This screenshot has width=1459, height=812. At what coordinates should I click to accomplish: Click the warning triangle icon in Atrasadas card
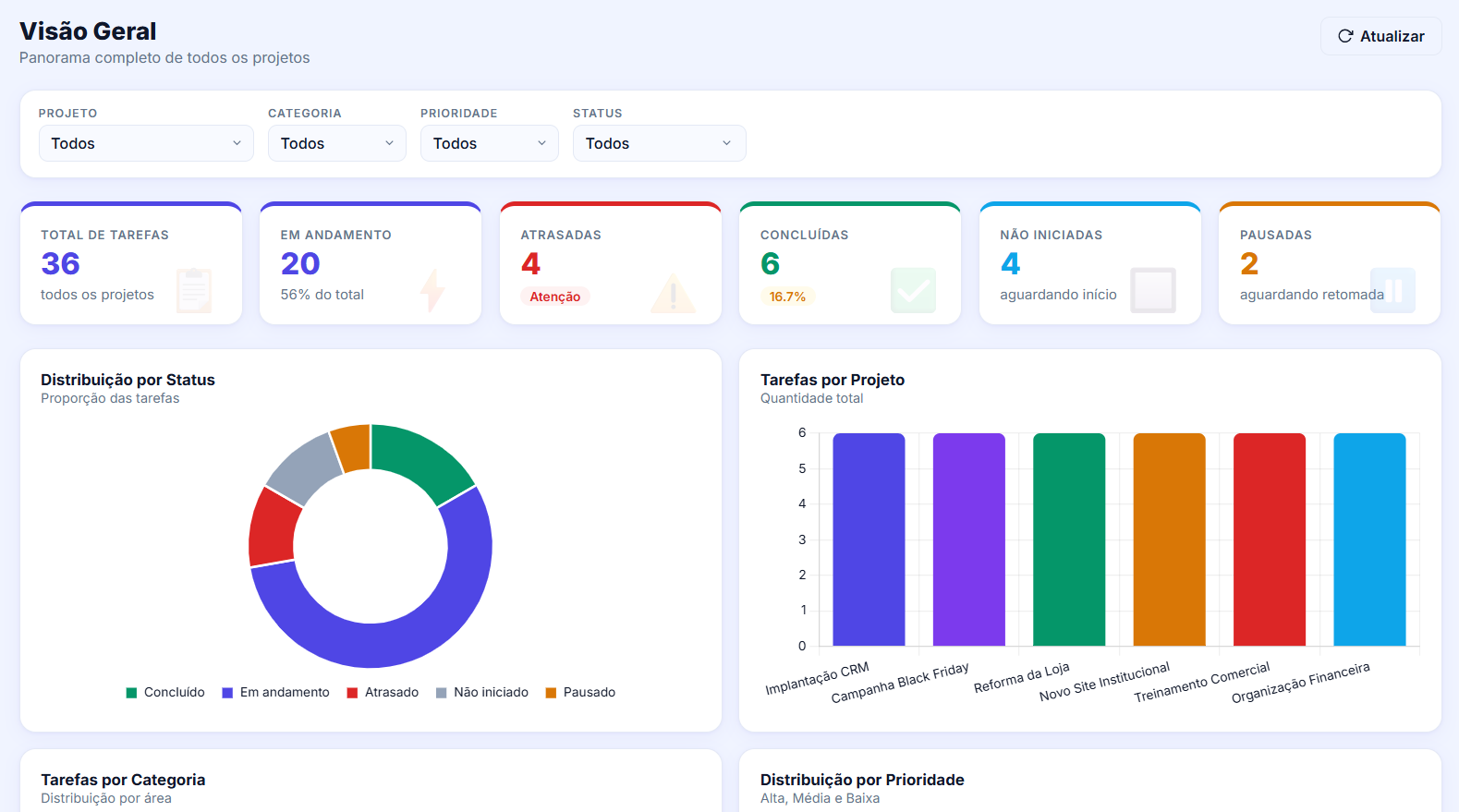[673, 292]
